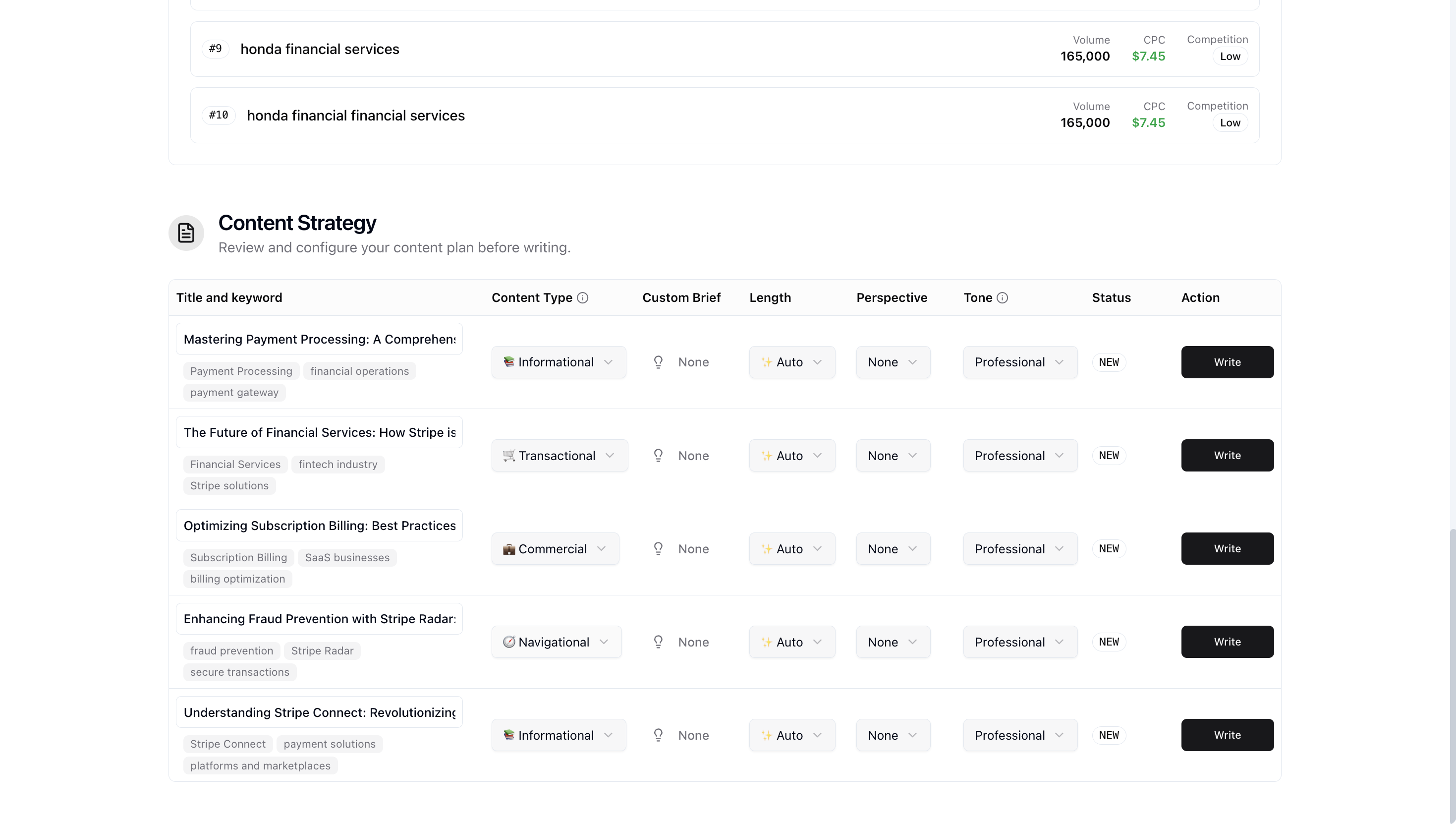Image resolution: width=1456 pixels, height=824 pixels.
Task: Open the Auto length dropdown for Enhancing Fraud Prevention
Action: 792,642
